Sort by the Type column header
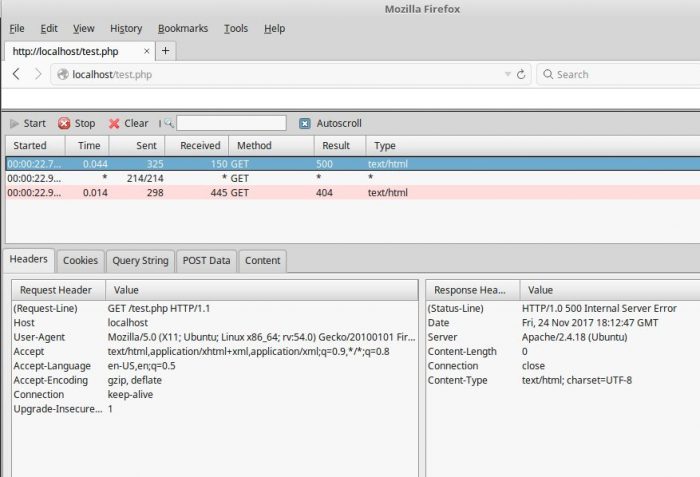700x477 pixels. (533, 146)
